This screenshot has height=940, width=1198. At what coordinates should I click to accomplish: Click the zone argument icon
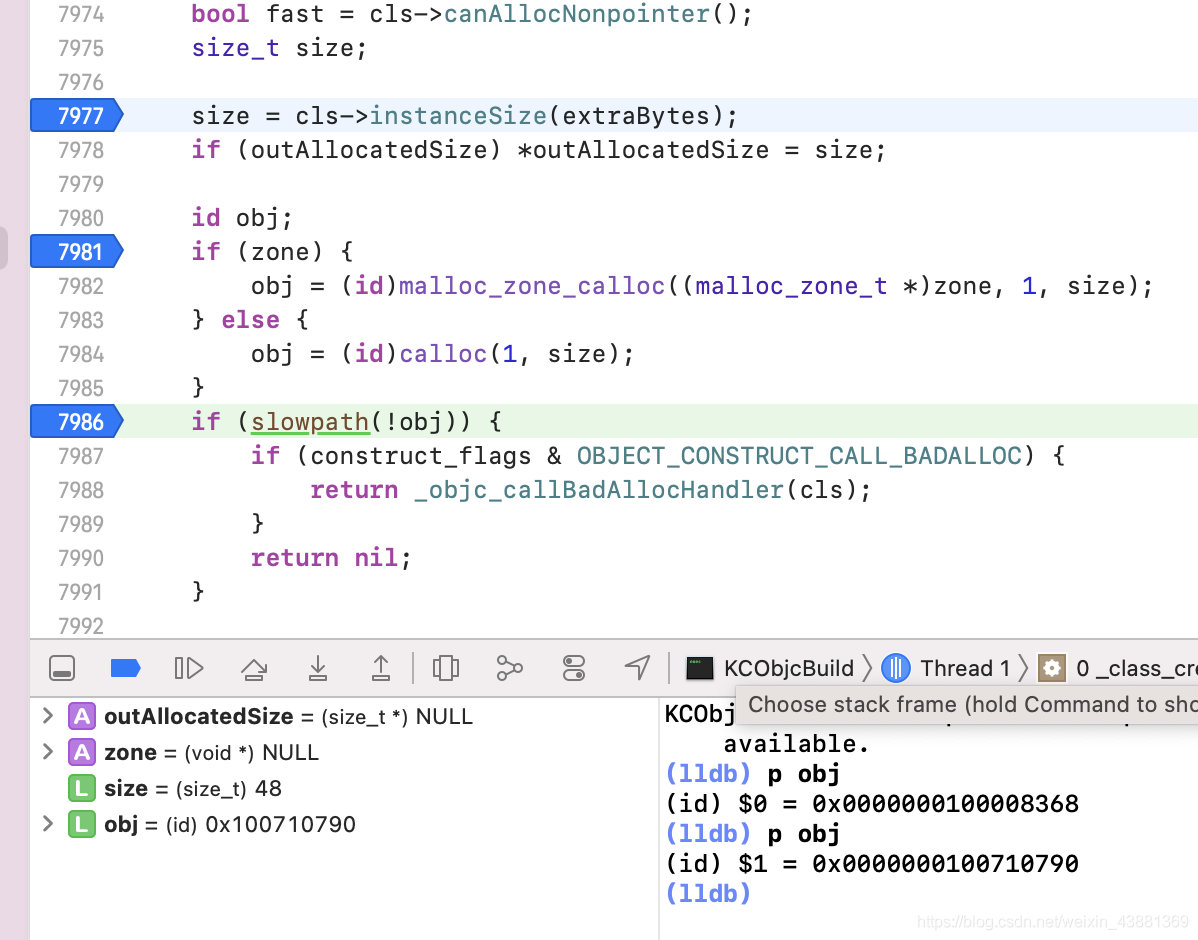tap(82, 752)
